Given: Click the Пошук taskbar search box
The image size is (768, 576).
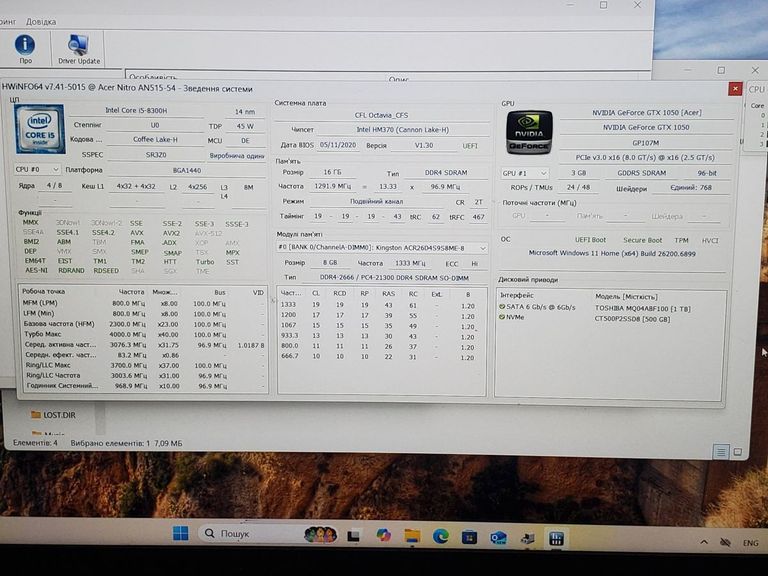Looking at the screenshot, I should [268, 533].
